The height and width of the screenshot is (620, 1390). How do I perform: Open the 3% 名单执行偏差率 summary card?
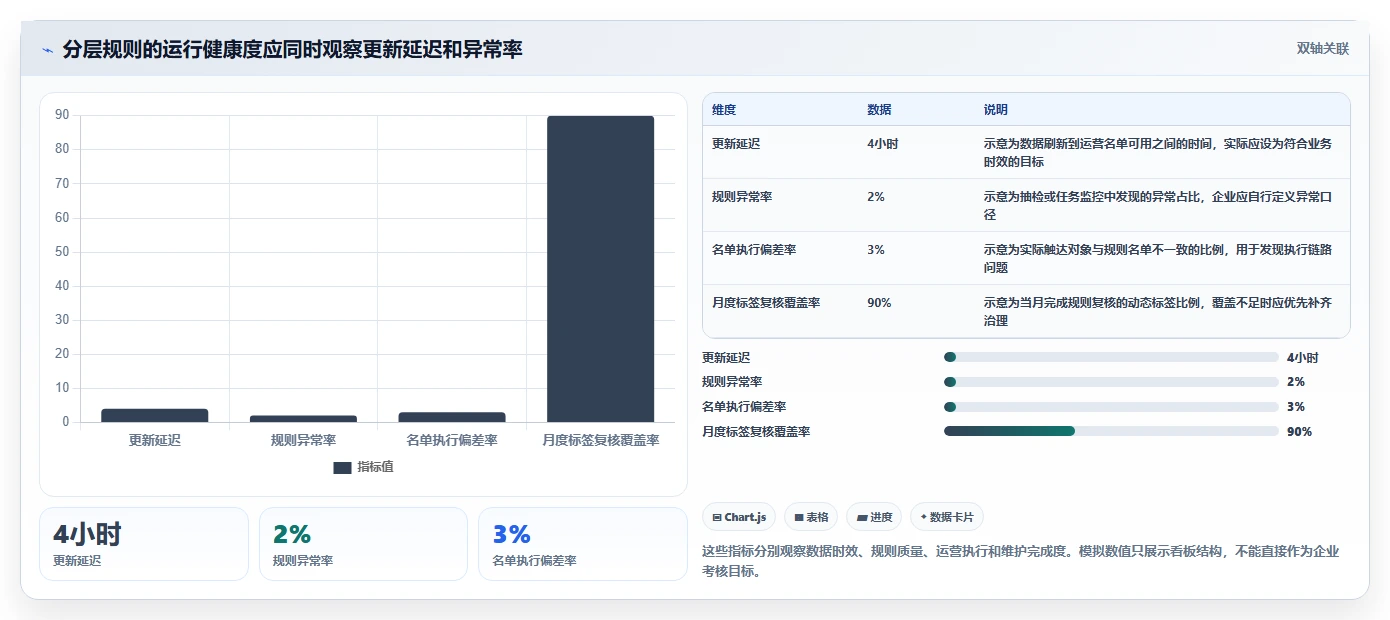point(583,544)
